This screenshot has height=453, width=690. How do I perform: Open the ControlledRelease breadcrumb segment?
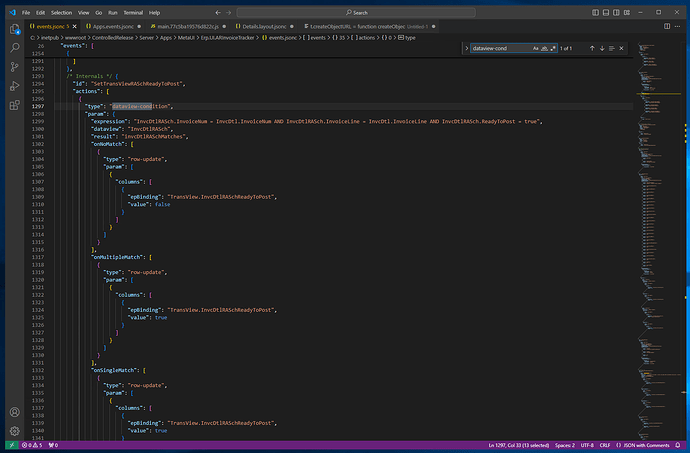coord(113,38)
